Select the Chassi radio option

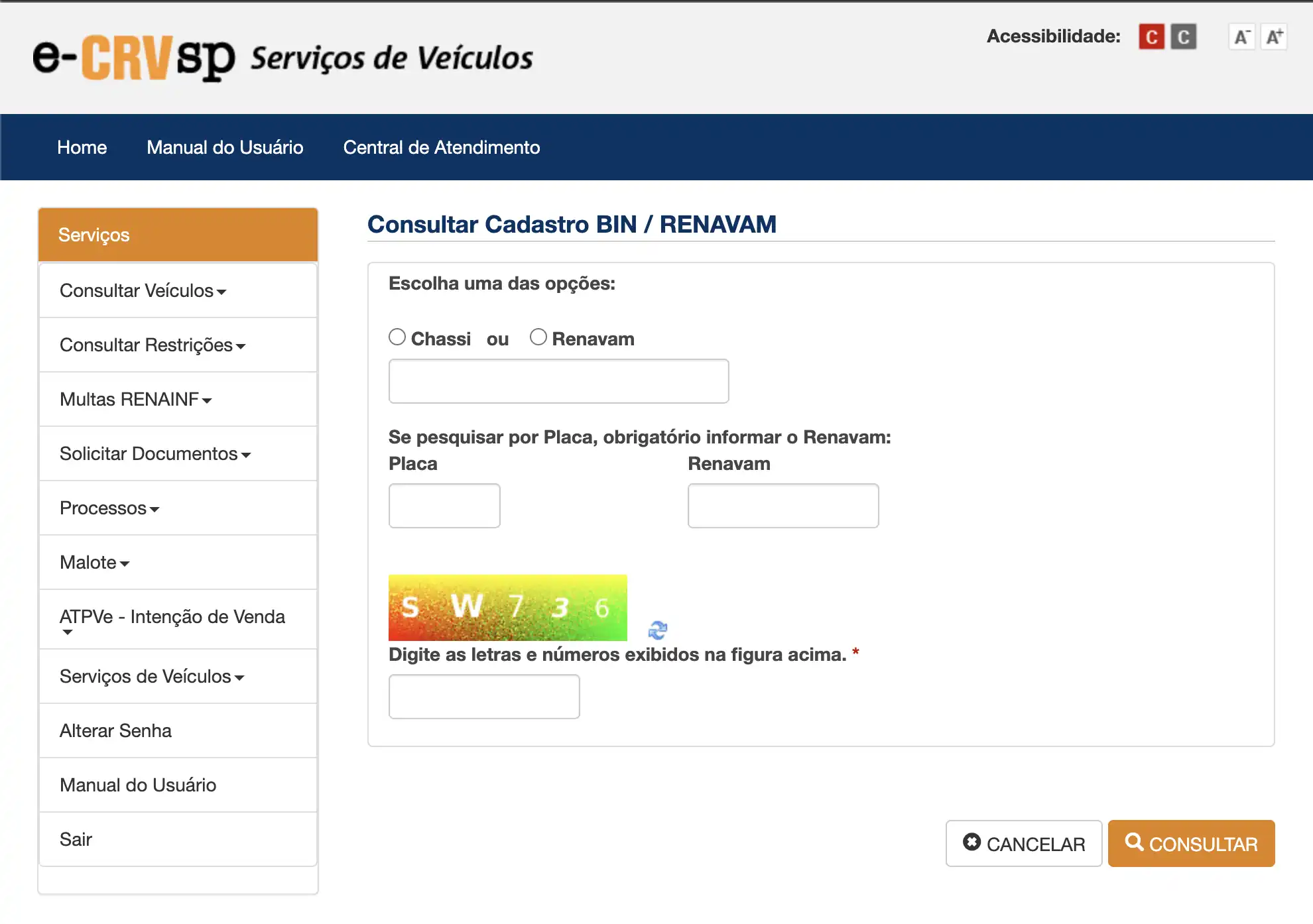(x=397, y=337)
